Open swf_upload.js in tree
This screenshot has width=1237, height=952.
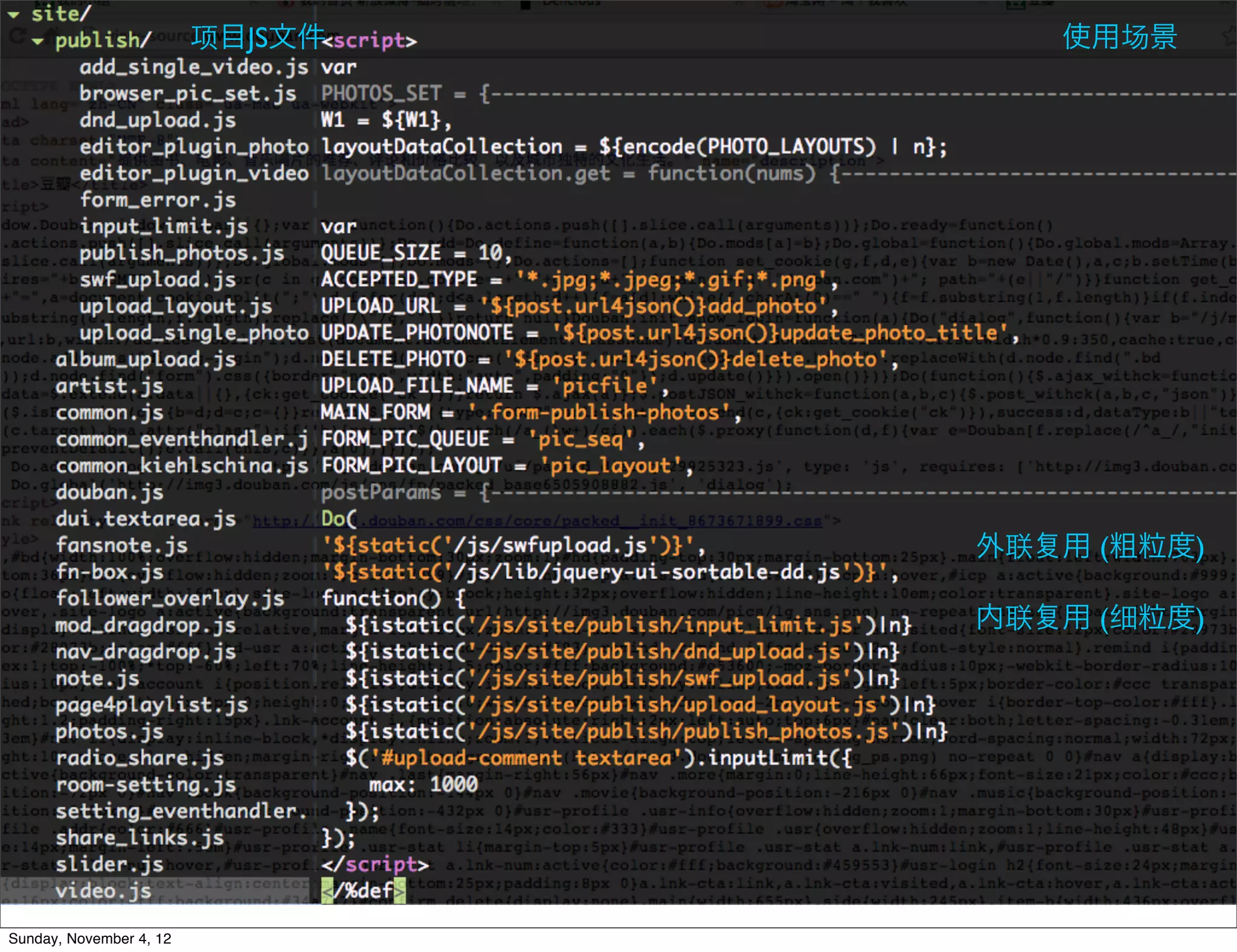click(157, 280)
